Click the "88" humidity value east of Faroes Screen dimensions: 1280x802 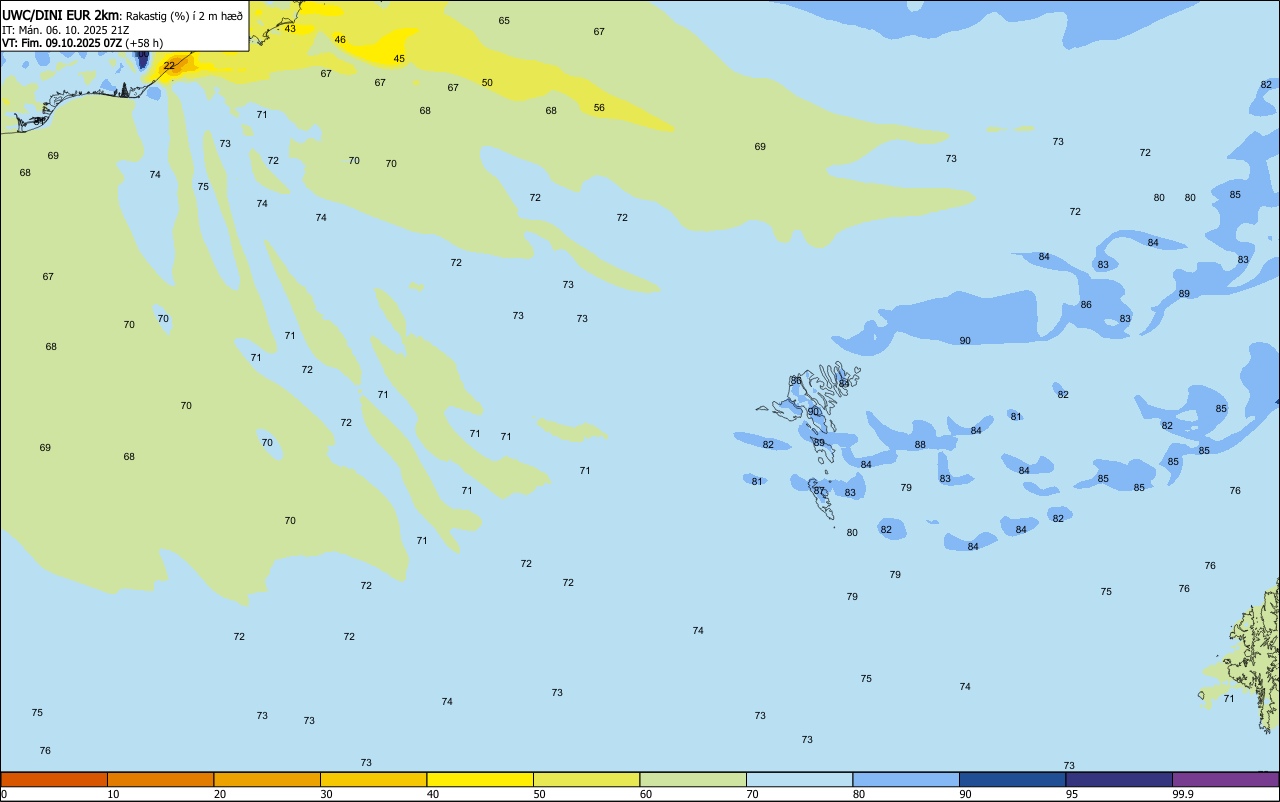pos(920,445)
